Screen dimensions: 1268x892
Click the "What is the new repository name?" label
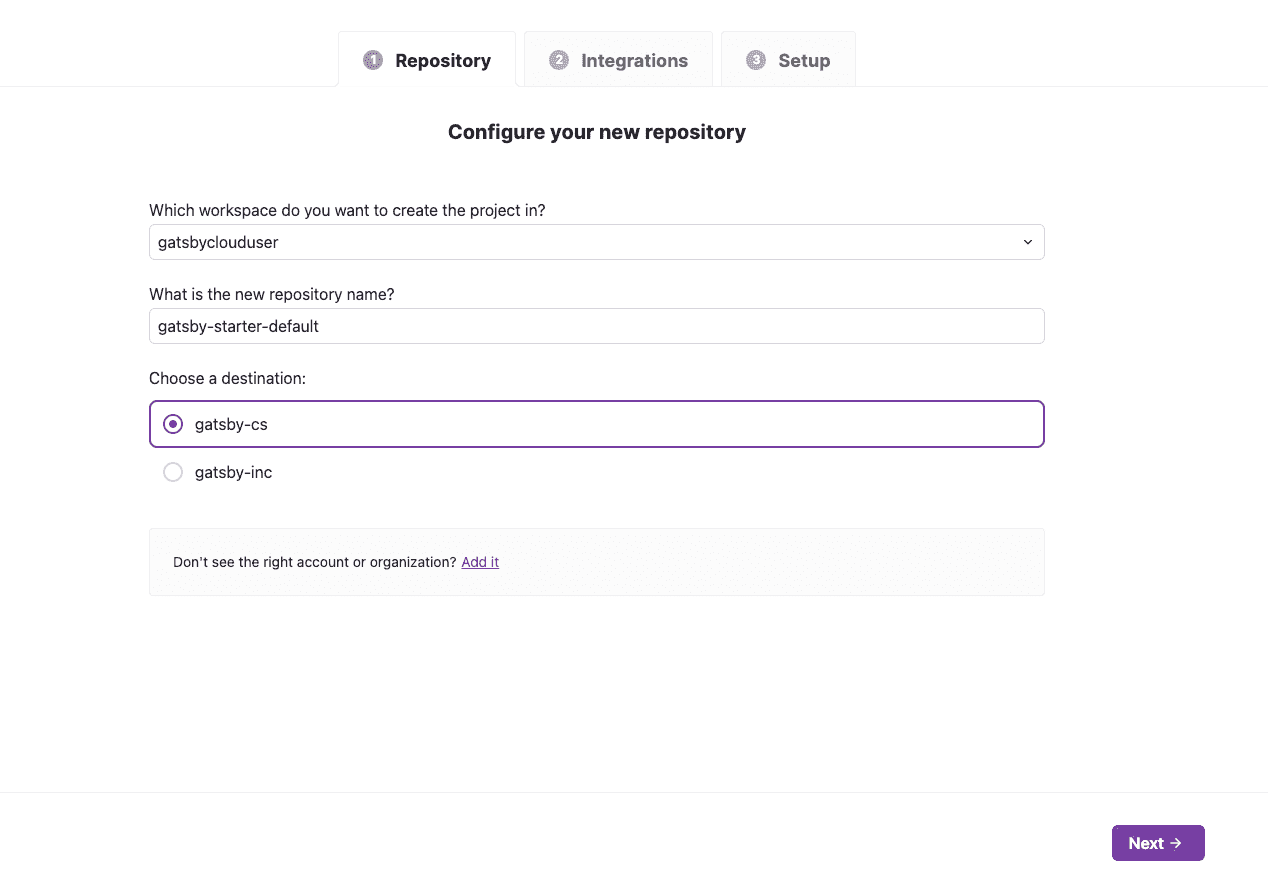pos(271,294)
